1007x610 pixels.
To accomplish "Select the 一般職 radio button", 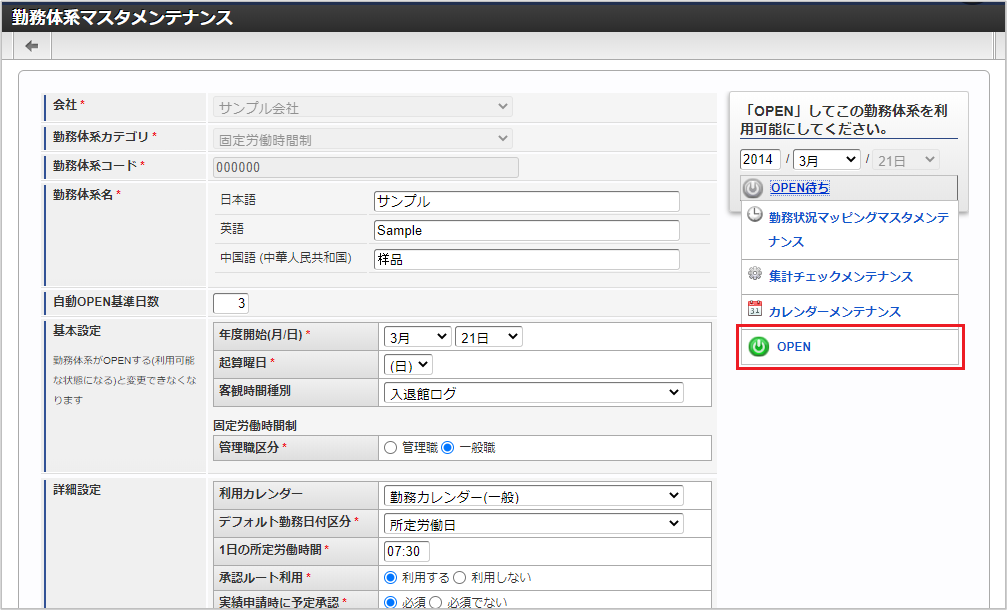I will [x=448, y=448].
